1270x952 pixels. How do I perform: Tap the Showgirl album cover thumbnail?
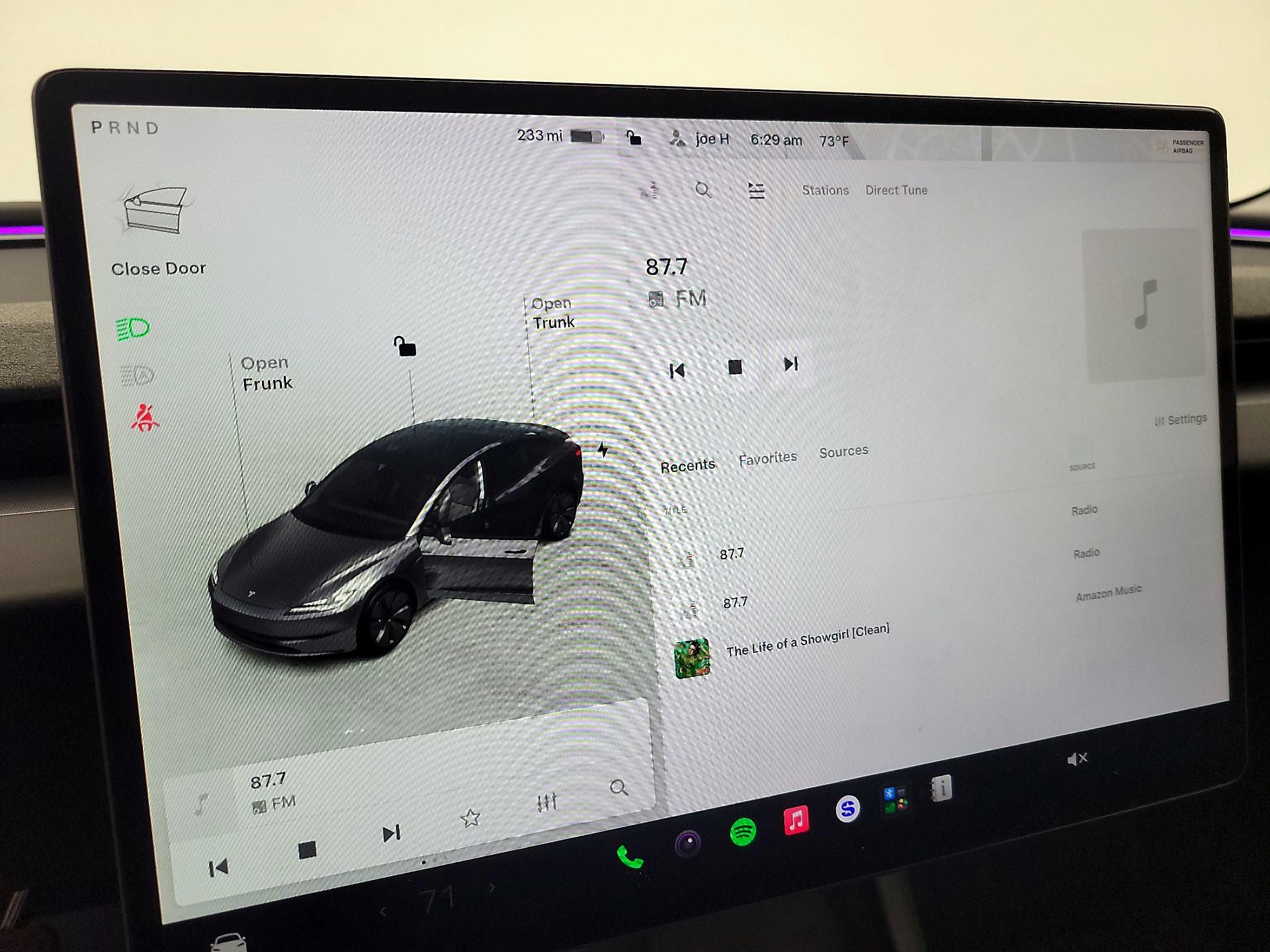point(692,658)
